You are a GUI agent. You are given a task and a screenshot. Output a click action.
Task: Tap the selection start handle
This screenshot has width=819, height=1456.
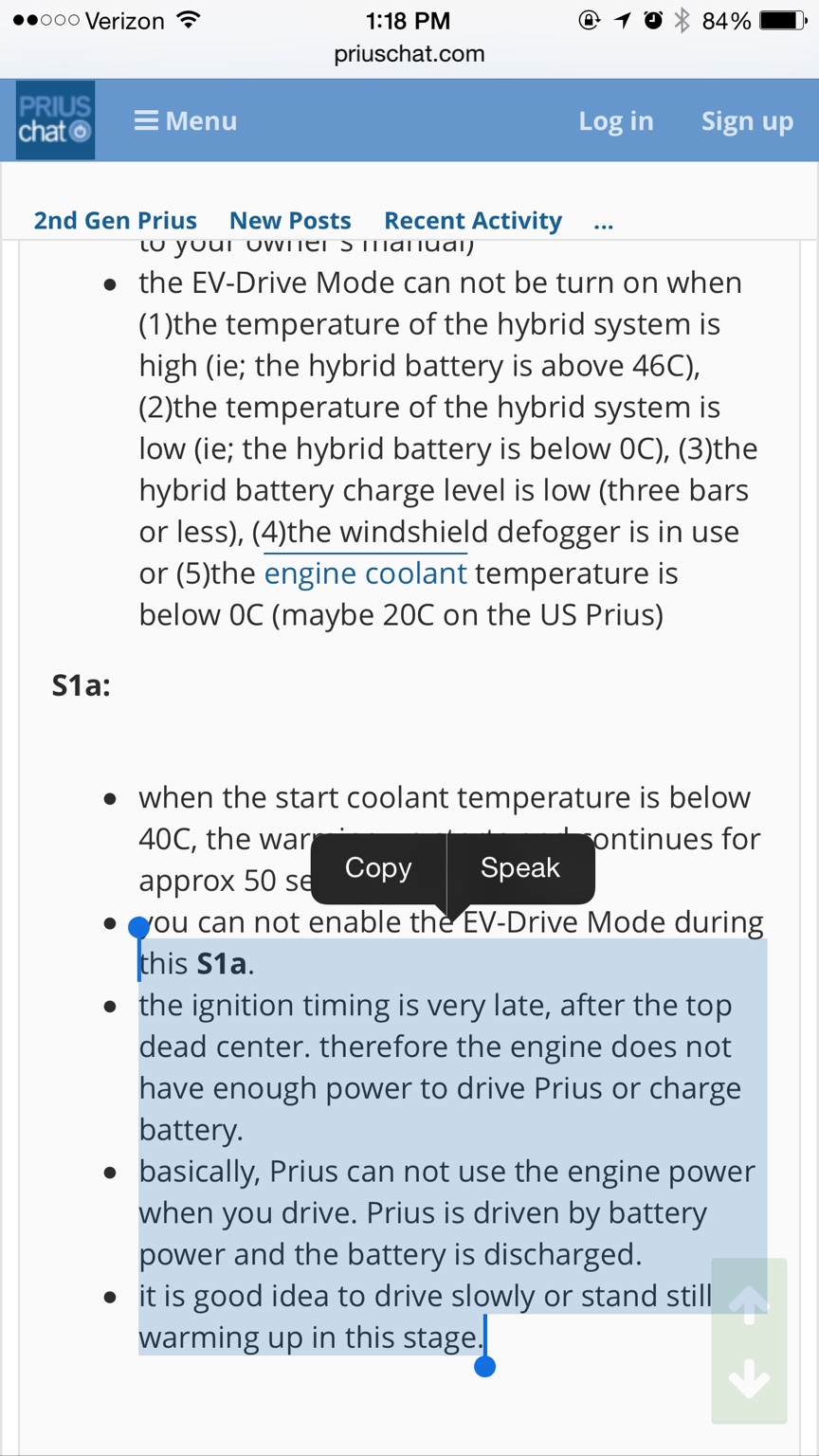tap(139, 927)
